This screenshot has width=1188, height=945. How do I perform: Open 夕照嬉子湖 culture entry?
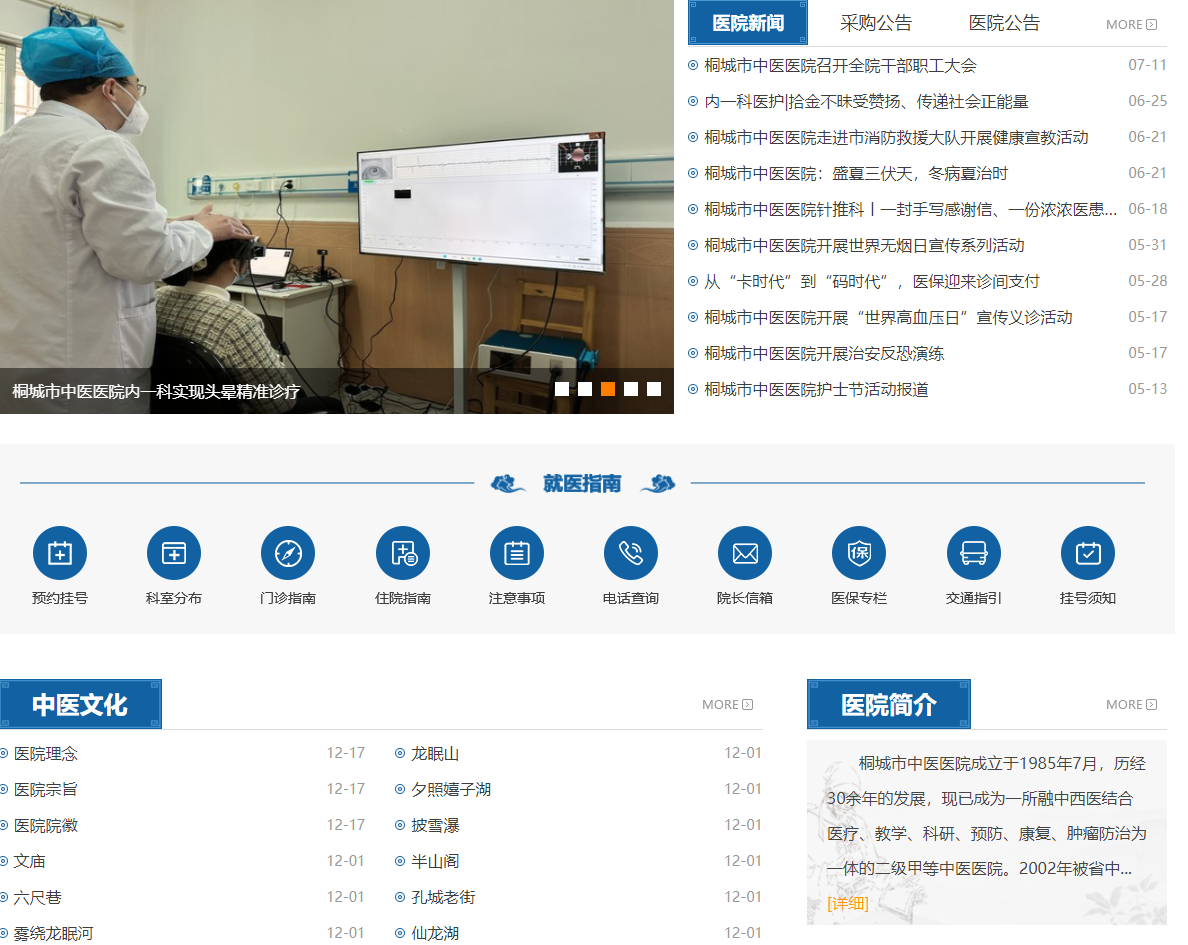click(x=451, y=789)
